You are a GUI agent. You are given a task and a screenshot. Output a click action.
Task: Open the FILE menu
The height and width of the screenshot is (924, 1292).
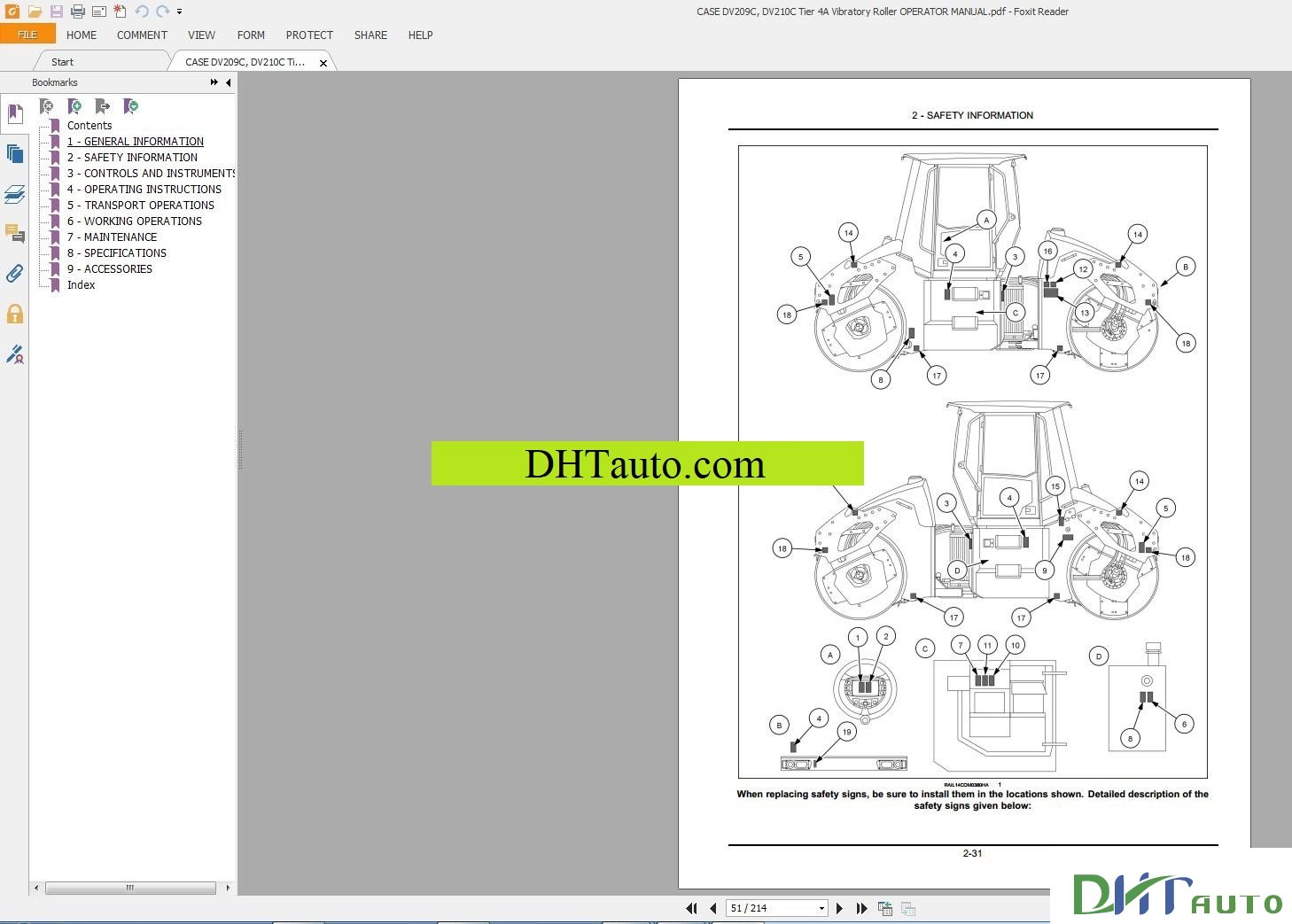click(x=27, y=34)
